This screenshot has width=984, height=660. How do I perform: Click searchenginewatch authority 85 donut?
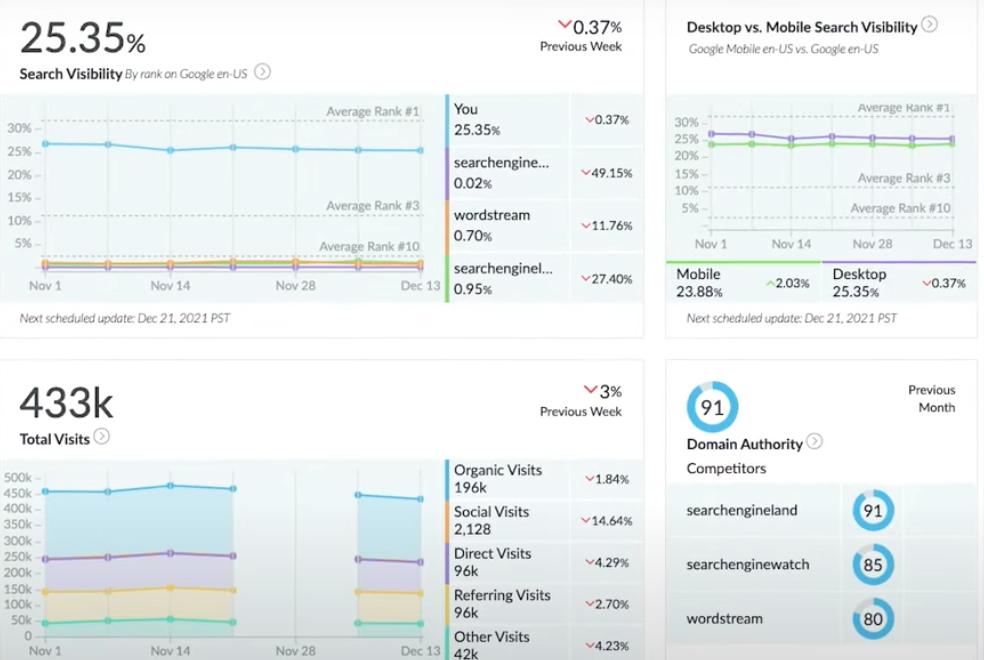pyautogui.click(x=873, y=565)
